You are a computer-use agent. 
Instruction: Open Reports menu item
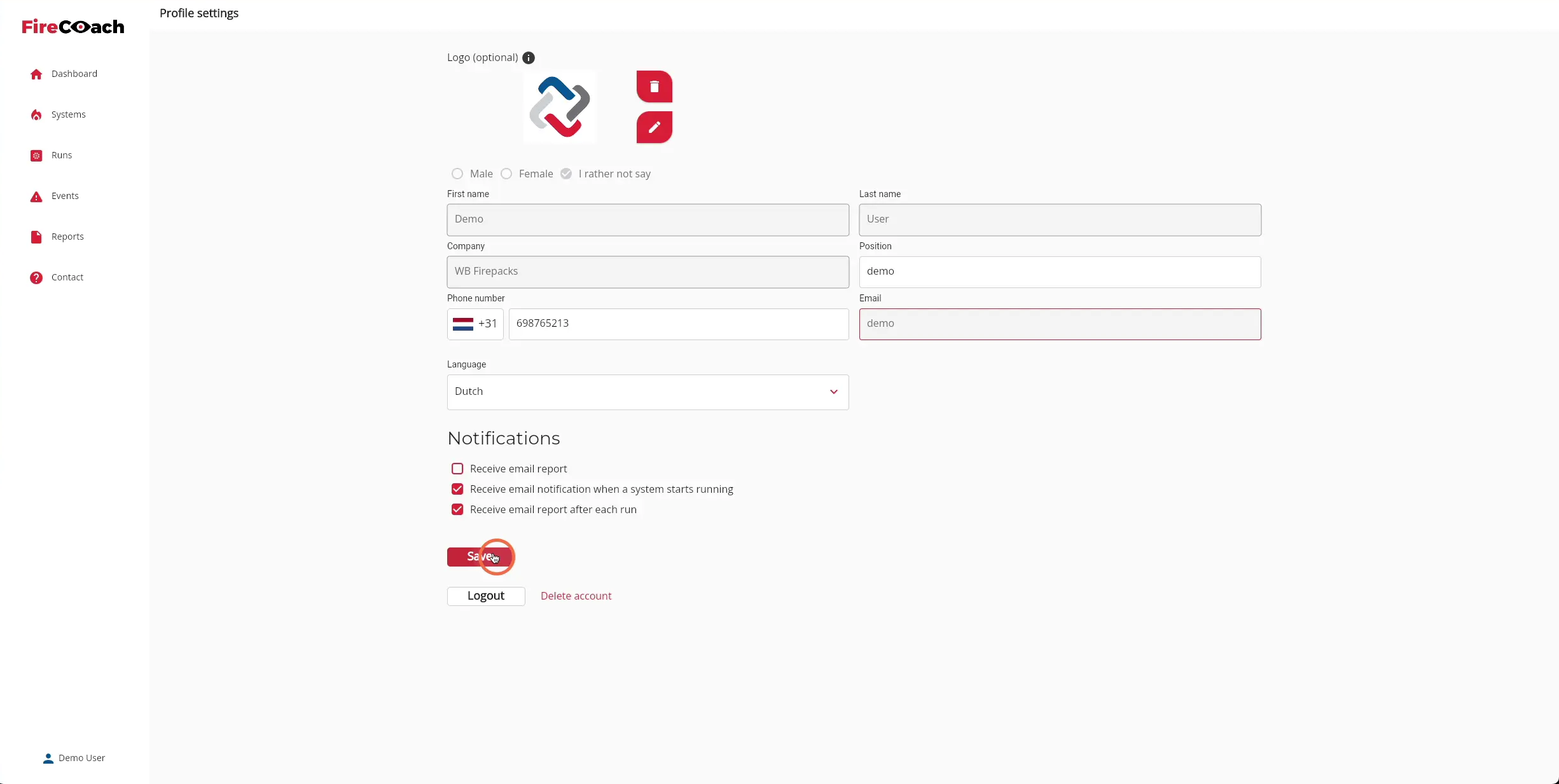click(x=67, y=237)
